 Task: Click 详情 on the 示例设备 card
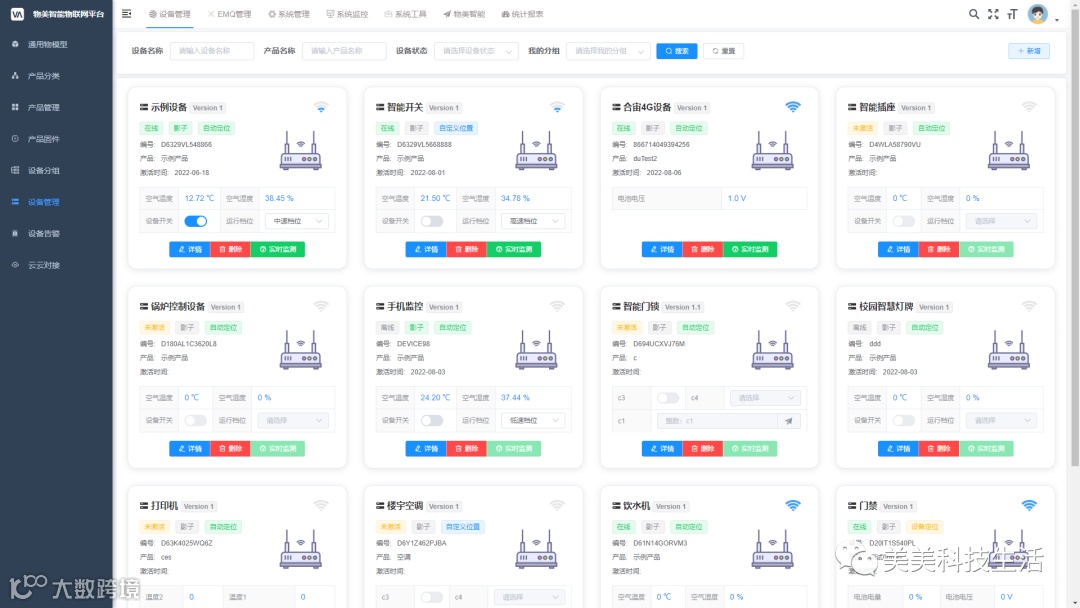[189, 249]
